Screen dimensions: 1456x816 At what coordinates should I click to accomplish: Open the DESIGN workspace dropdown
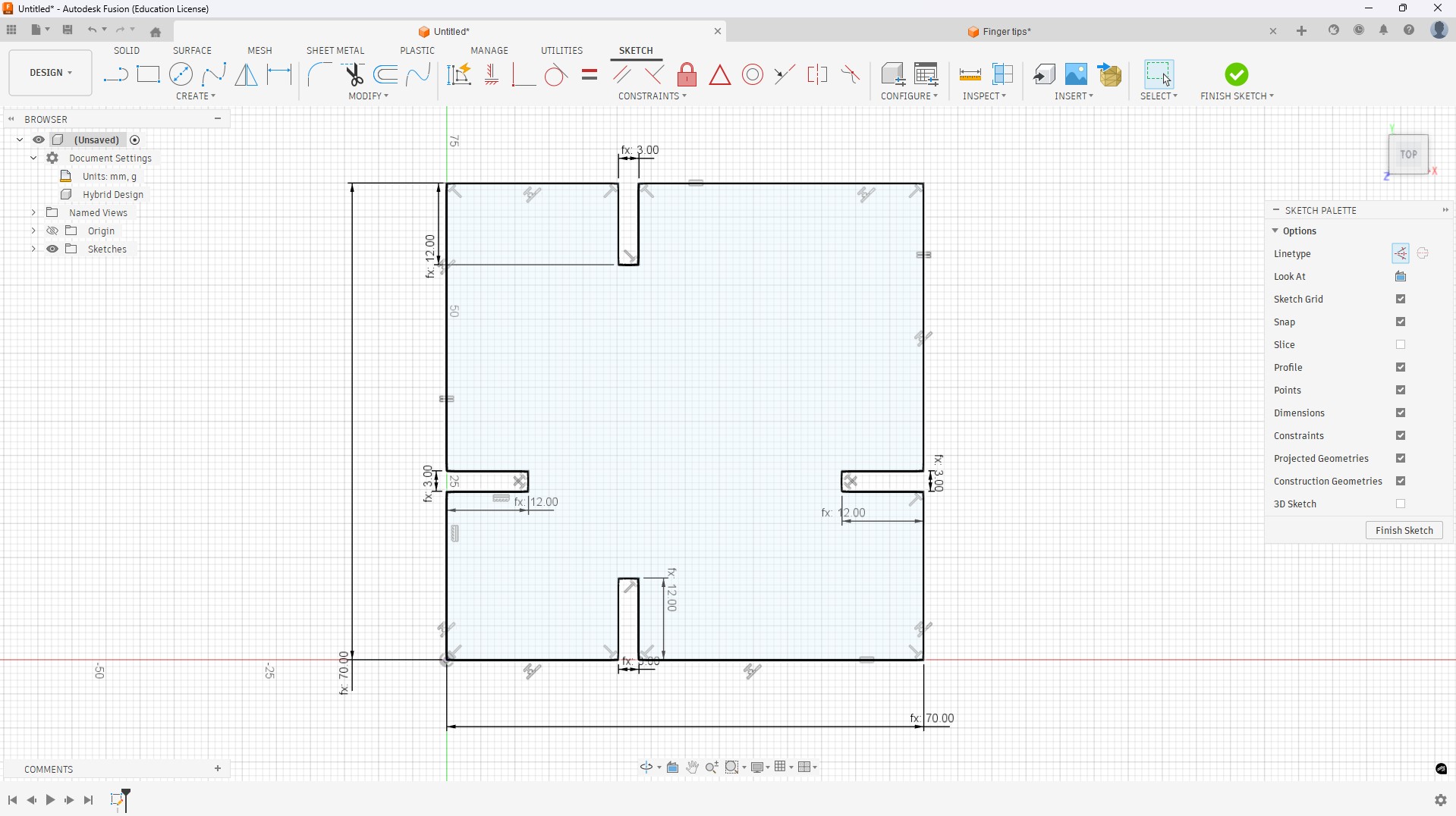point(51,73)
